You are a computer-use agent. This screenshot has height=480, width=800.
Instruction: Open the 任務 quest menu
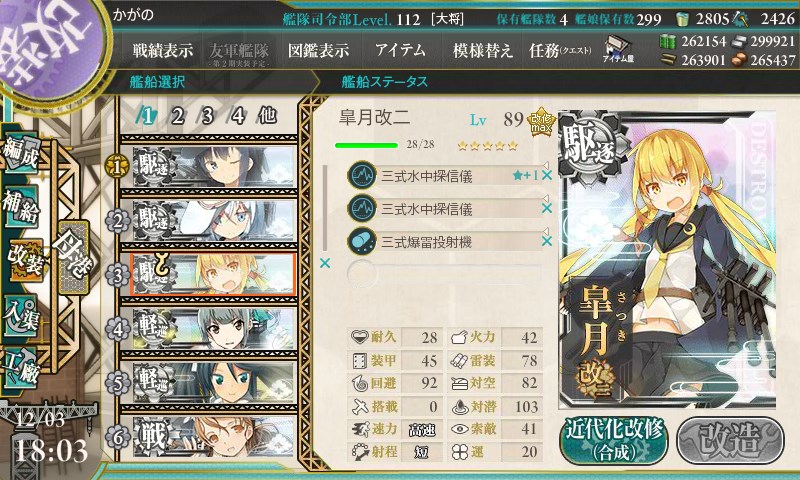[x=560, y=50]
